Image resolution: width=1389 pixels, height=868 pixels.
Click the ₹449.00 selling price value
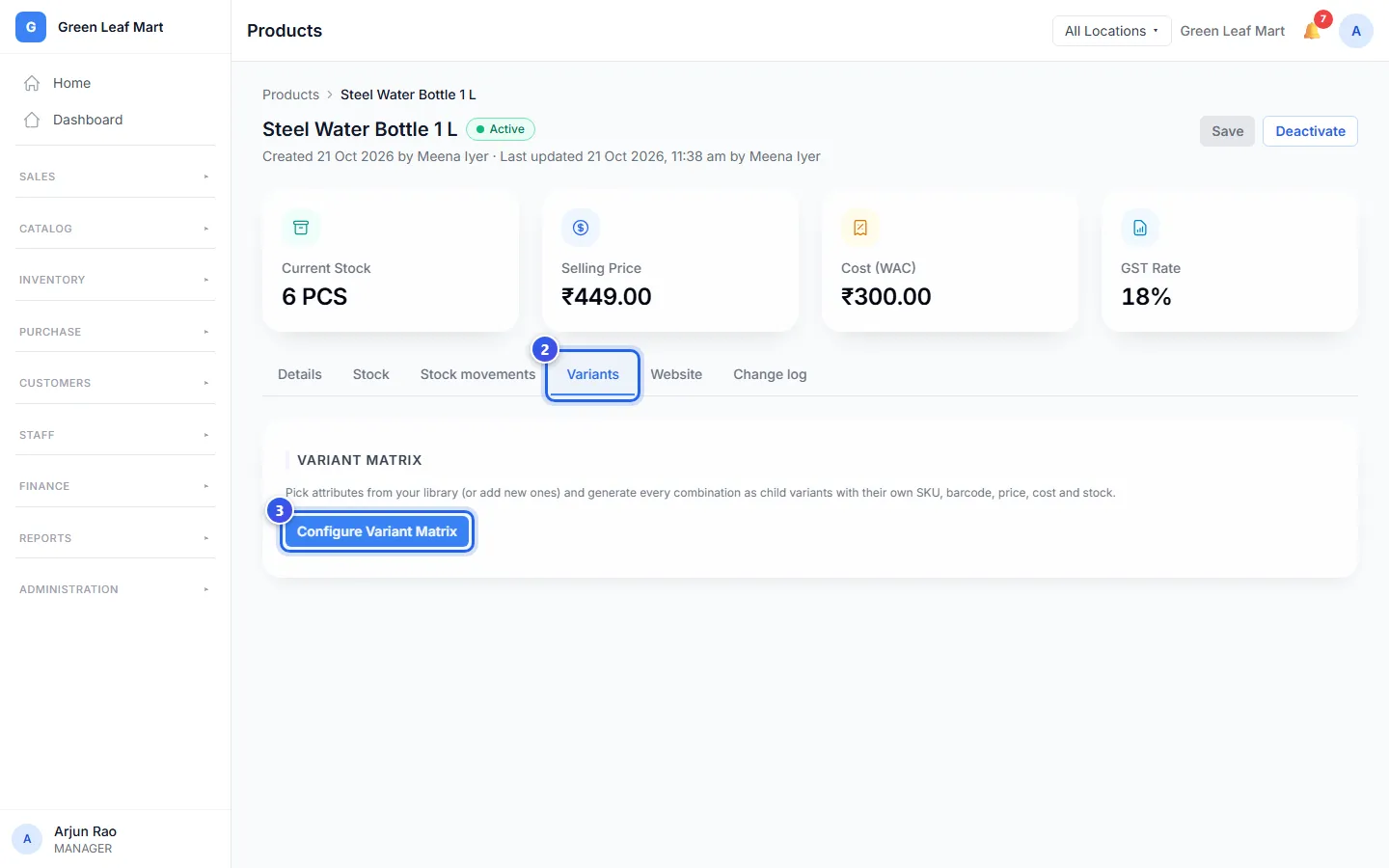pyautogui.click(x=607, y=296)
